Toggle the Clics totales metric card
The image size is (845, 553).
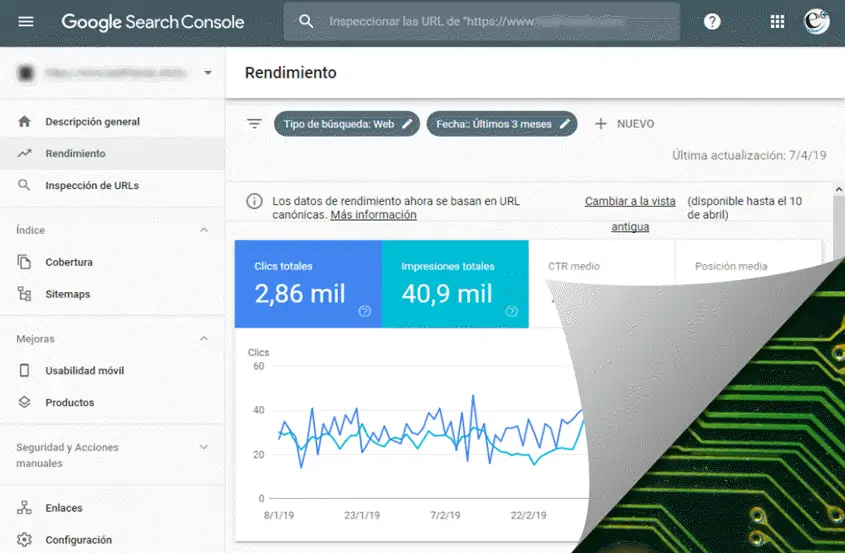point(308,284)
